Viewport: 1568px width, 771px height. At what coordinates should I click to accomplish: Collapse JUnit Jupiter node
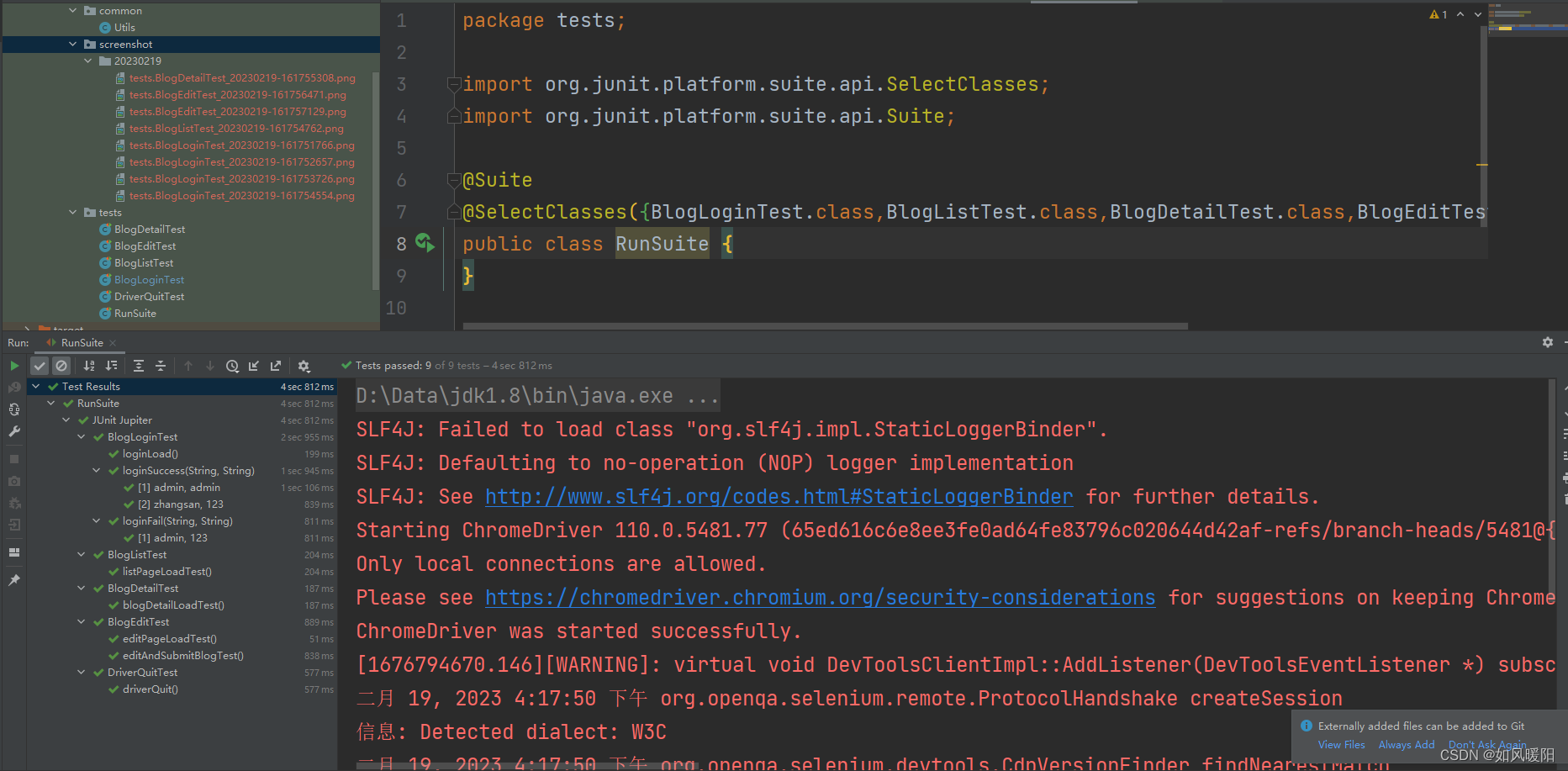click(x=66, y=420)
